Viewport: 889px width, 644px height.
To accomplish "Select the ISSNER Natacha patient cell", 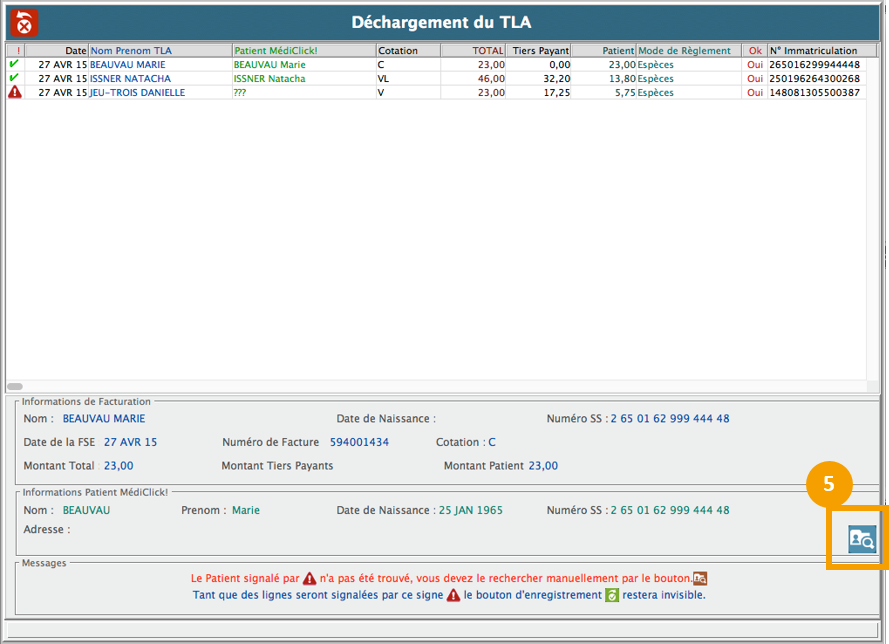I will pos(269,78).
